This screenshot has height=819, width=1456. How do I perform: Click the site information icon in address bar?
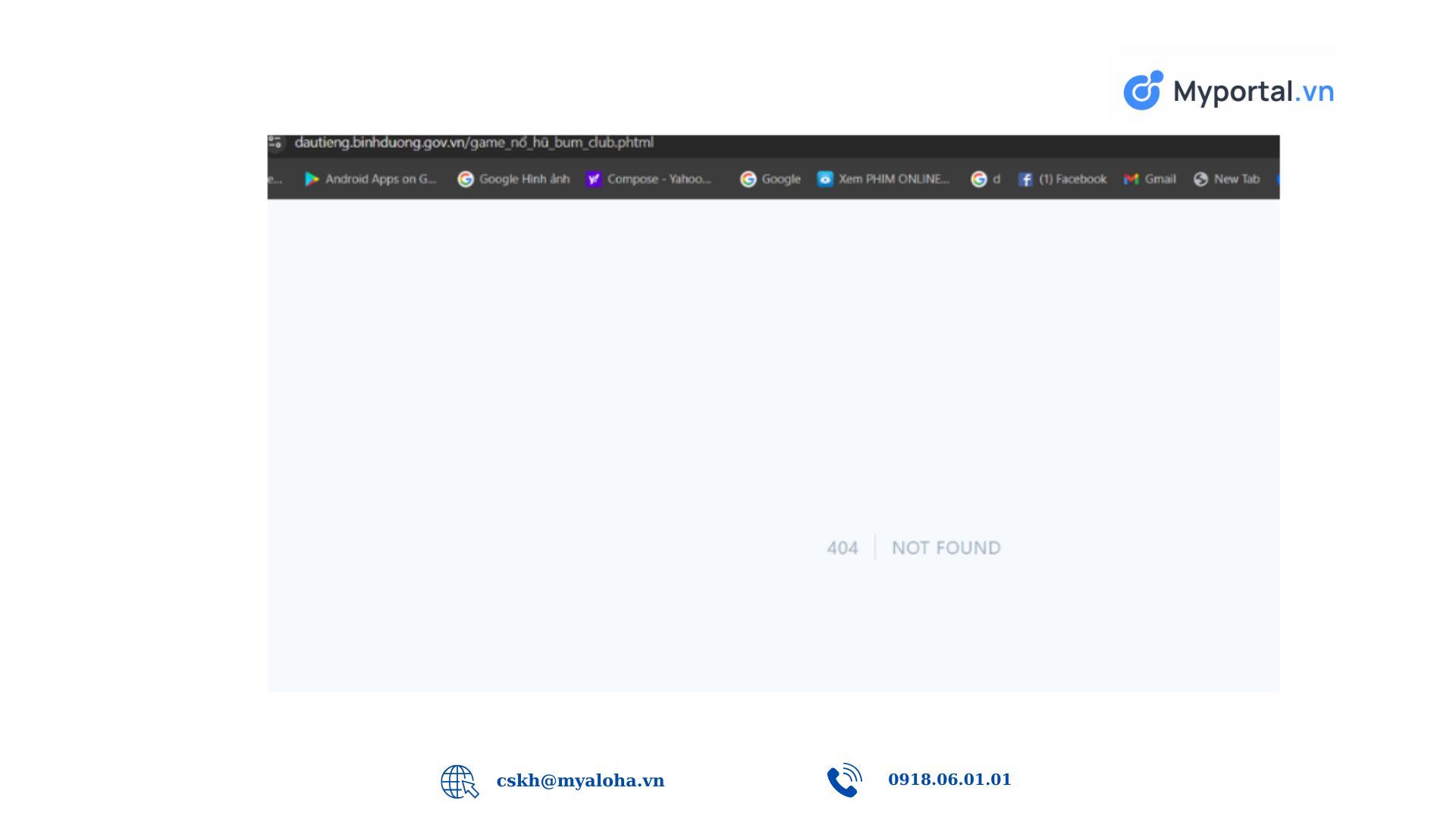tap(275, 143)
